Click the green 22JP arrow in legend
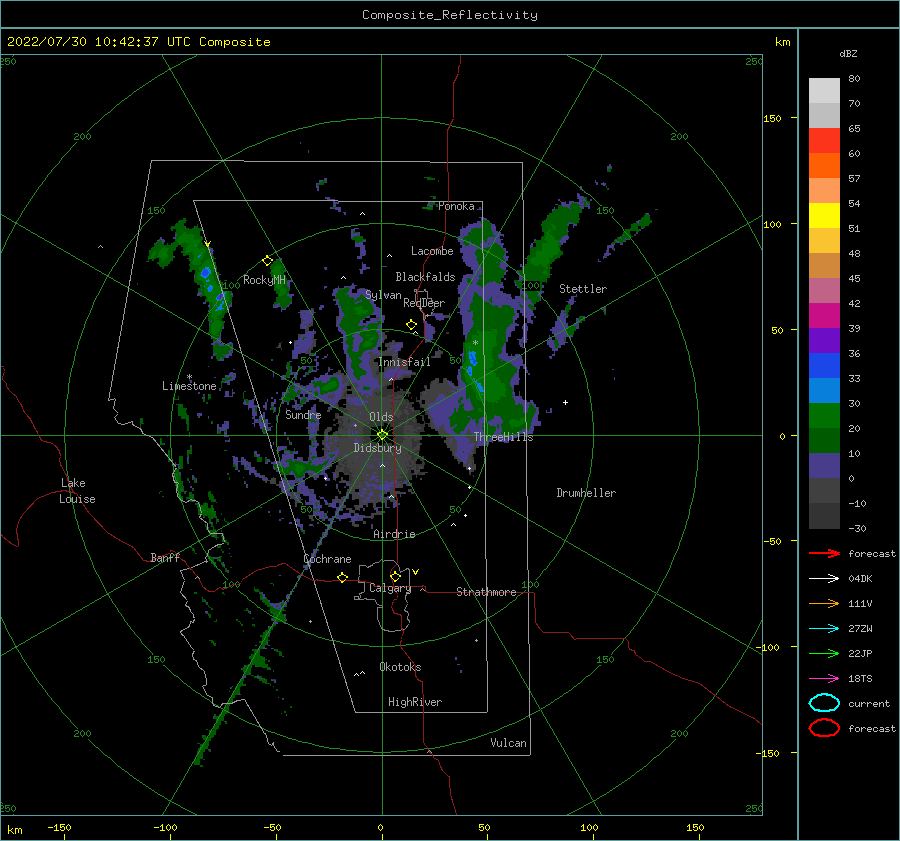Image resolution: width=900 pixels, height=841 pixels. pos(824,653)
